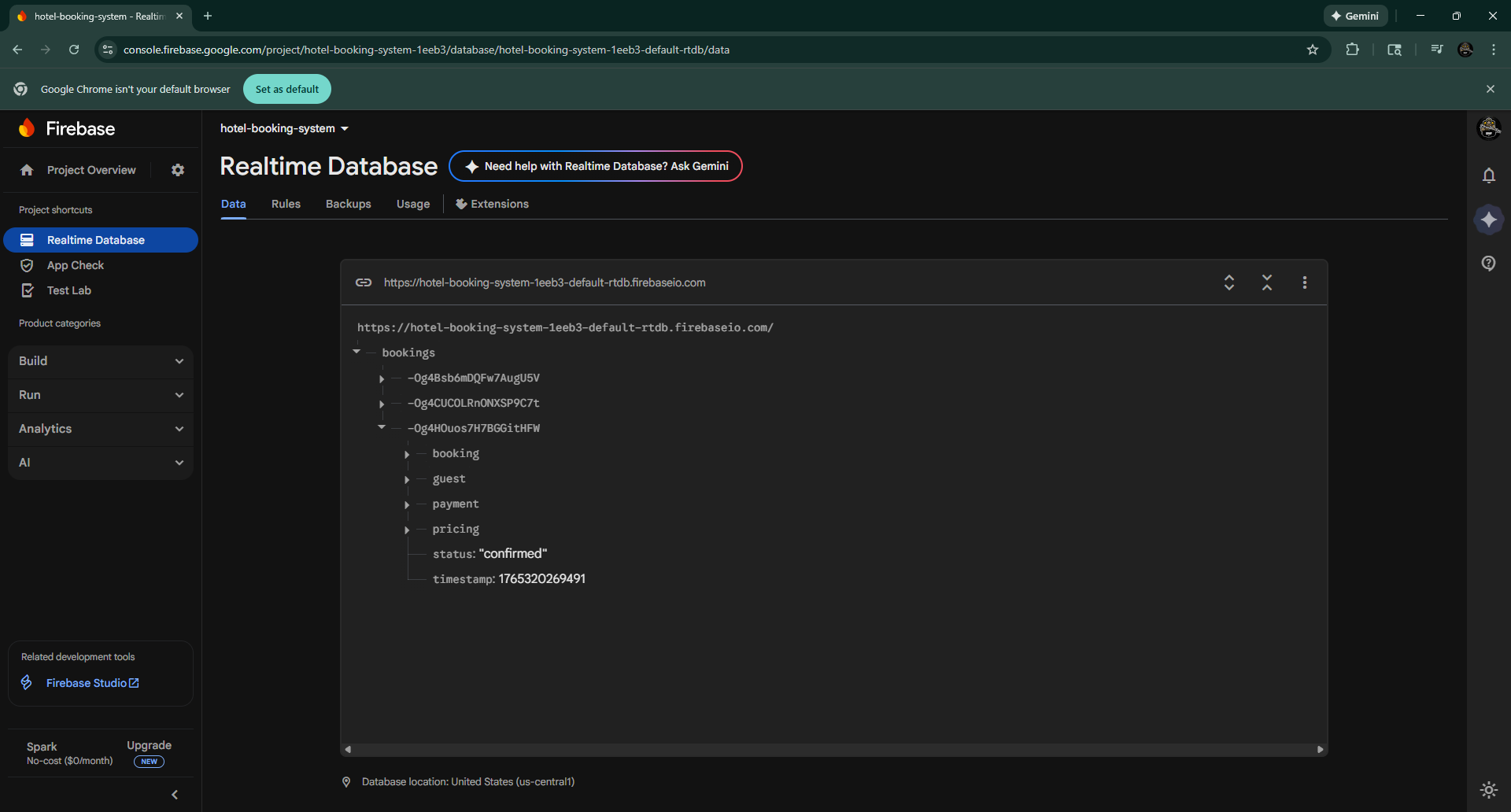This screenshot has height=812, width=1511.
Task: Copy database URL via link icon
Action: click(x=364, y=282)
